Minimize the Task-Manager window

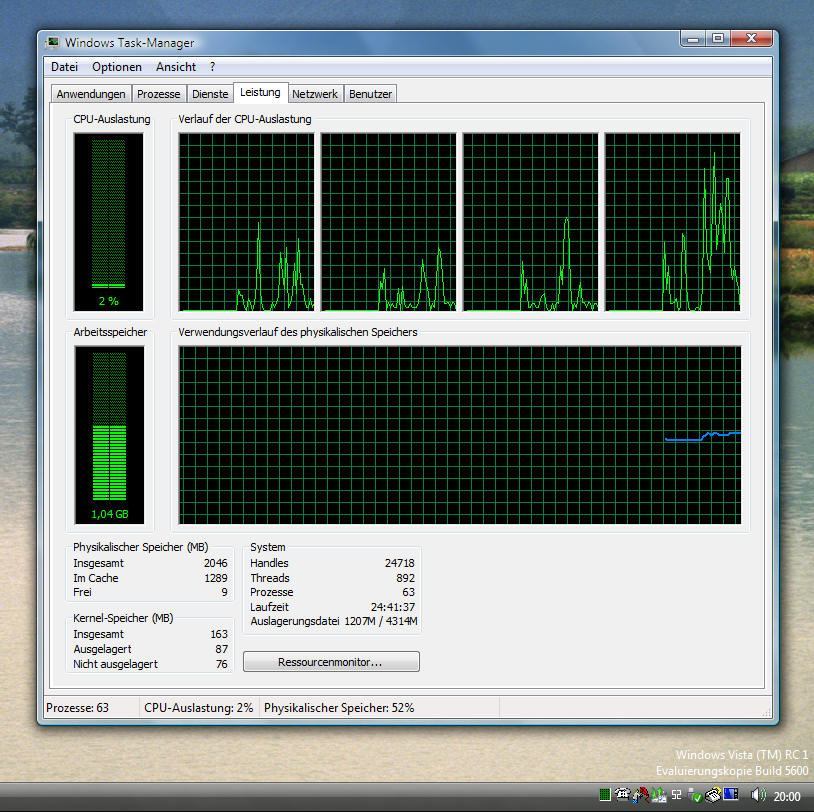(693, 39)
